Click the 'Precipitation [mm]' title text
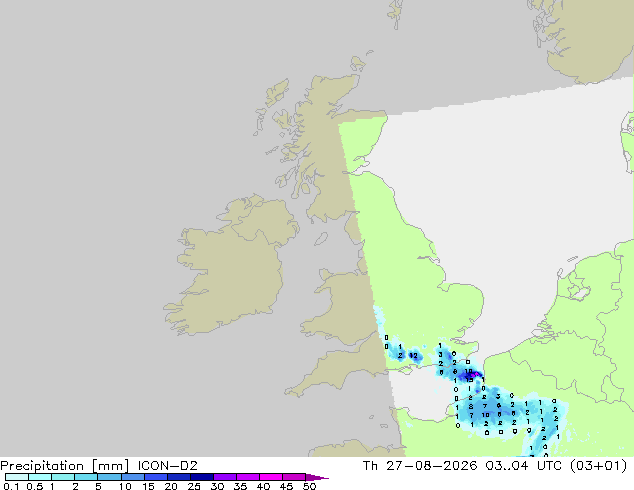Viewport: 634px width, 490px height. (x=65, y=466)
